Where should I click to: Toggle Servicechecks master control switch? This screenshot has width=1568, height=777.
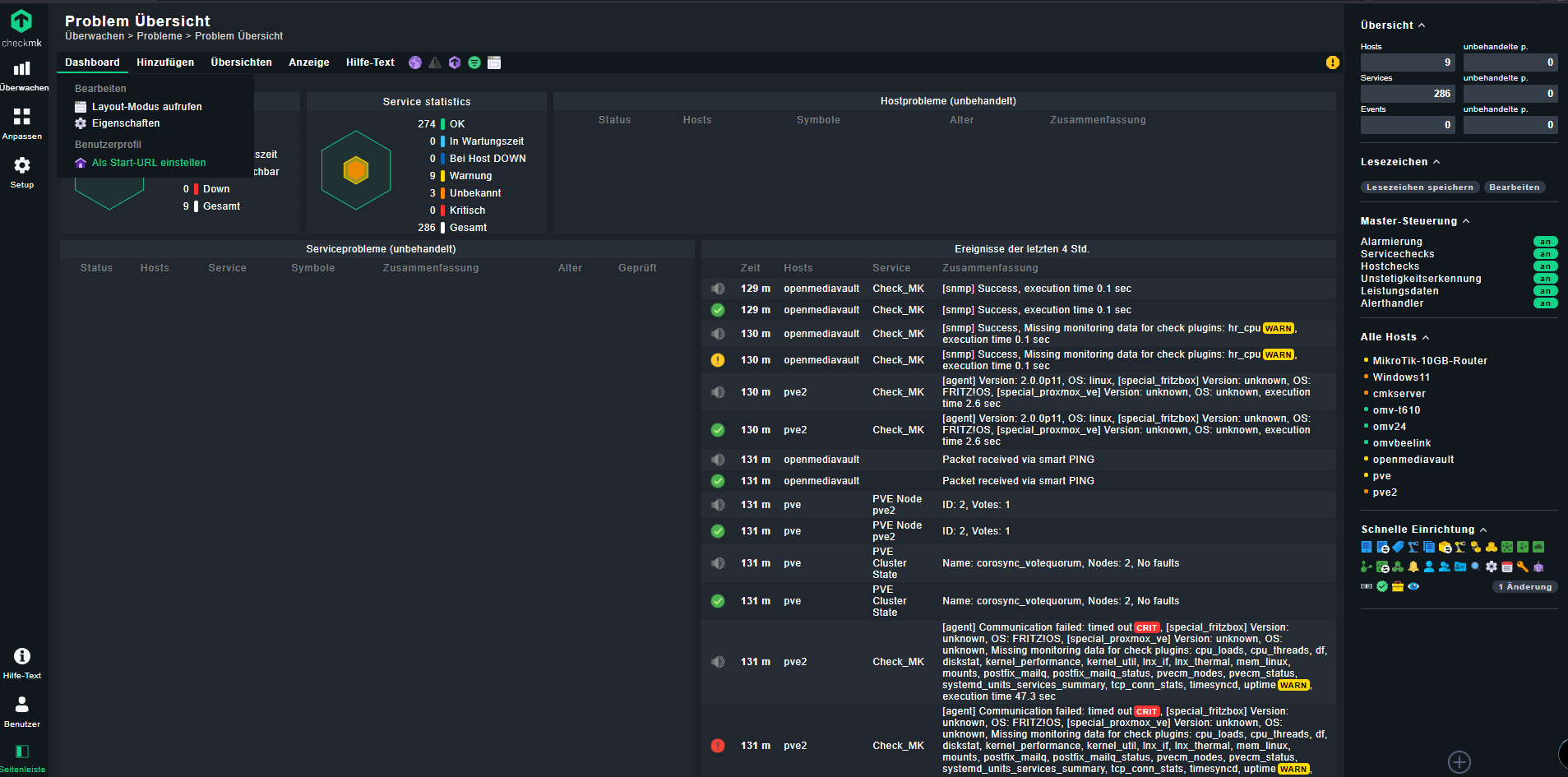tap(1546, 254)
